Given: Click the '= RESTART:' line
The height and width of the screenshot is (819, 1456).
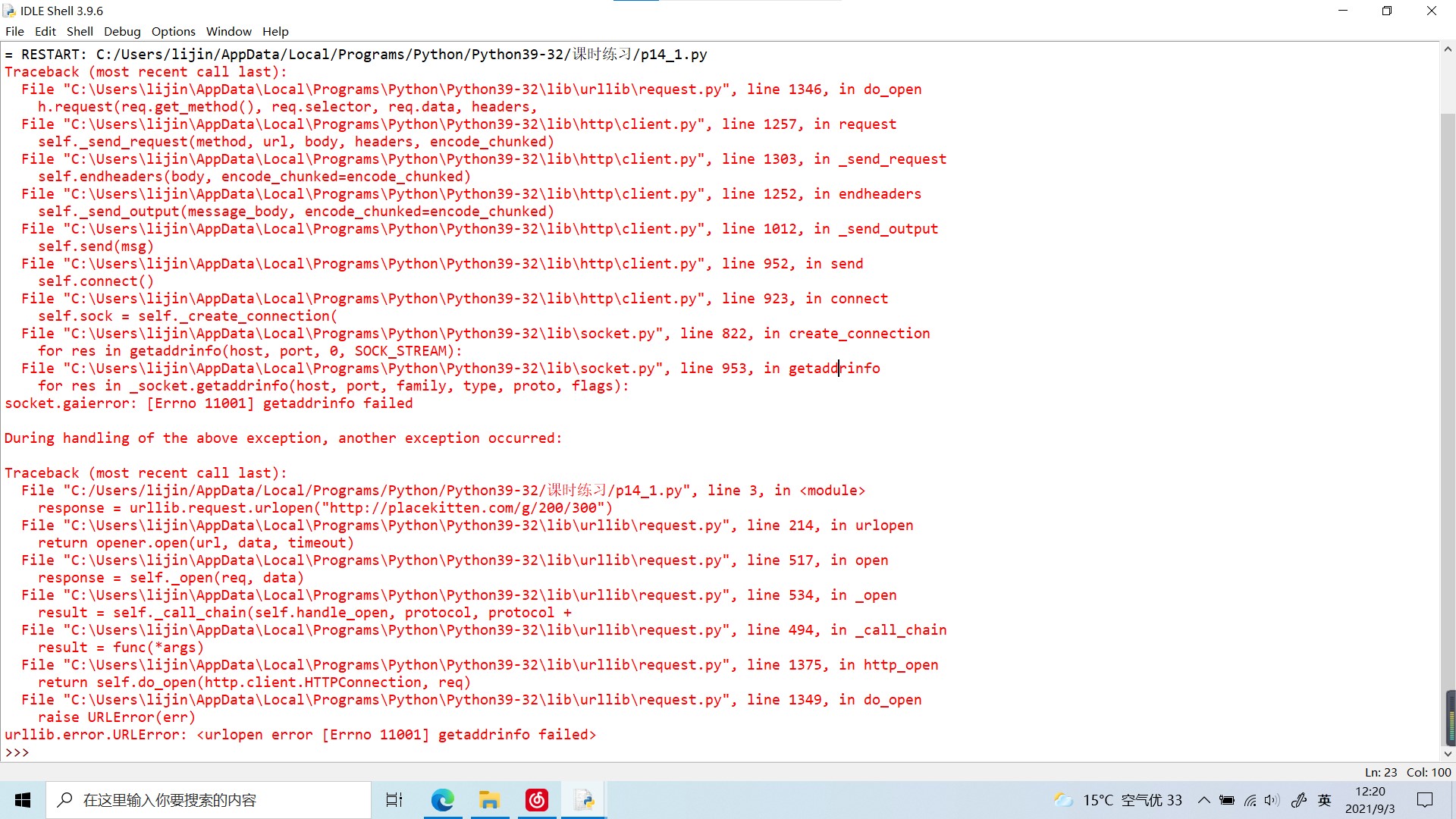Looking at the screenshot, I should pos(356,55).
